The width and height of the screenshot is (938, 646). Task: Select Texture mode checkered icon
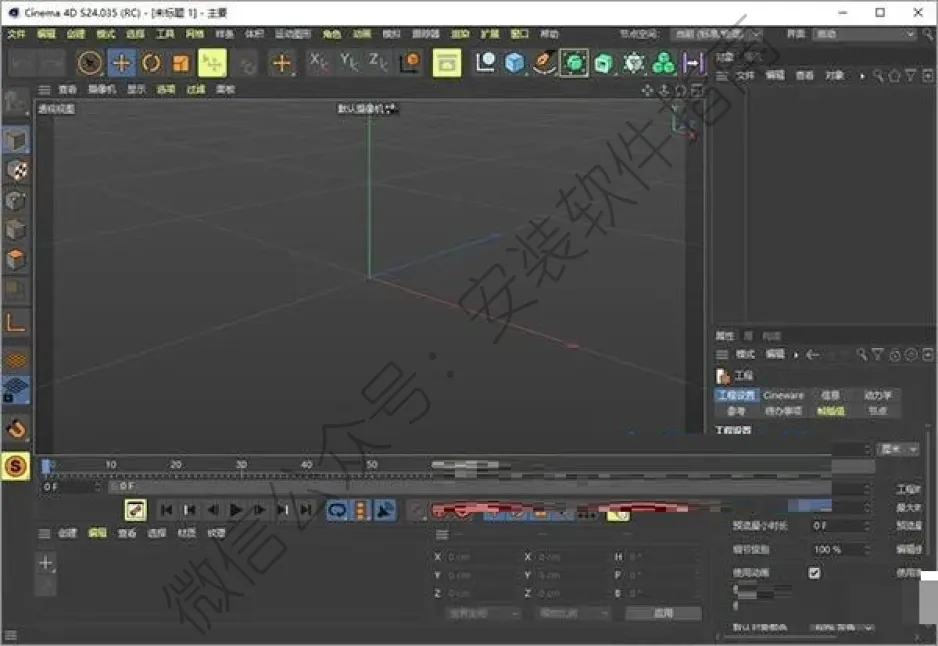[16, 170]
